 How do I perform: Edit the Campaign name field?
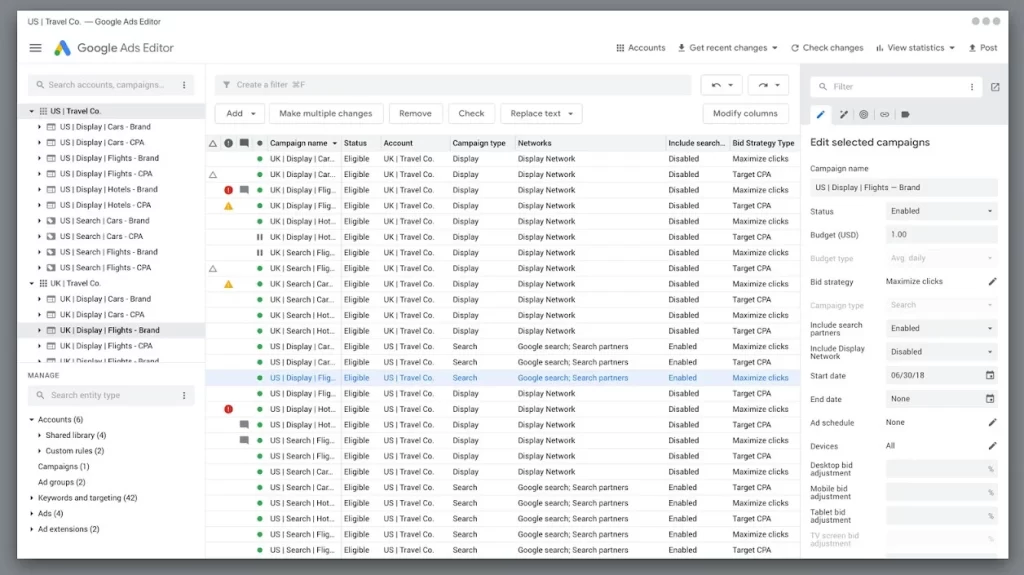tap(904, 188)
